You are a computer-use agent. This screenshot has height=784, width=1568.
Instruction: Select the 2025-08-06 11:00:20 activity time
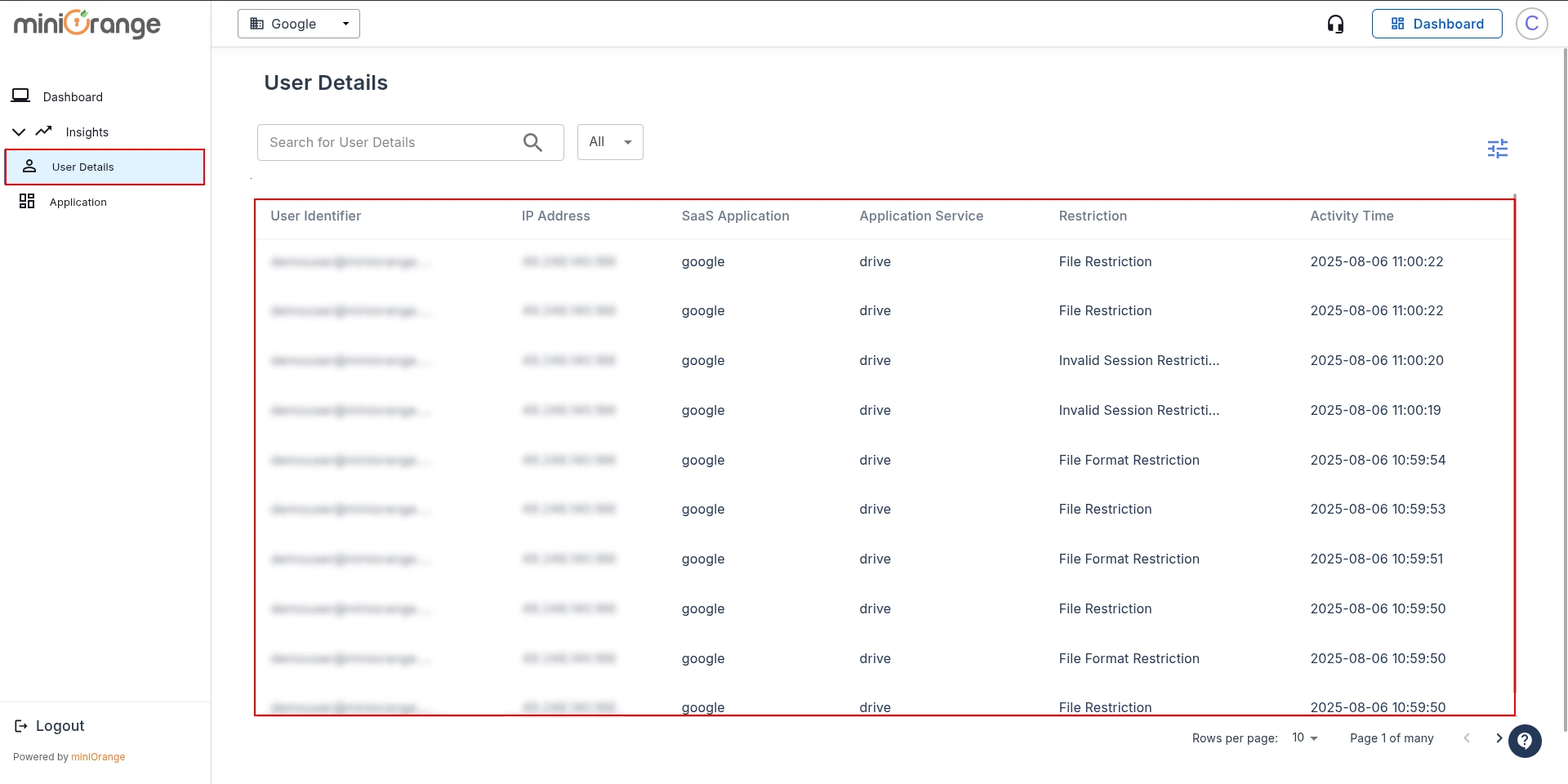coord(1377,360)
